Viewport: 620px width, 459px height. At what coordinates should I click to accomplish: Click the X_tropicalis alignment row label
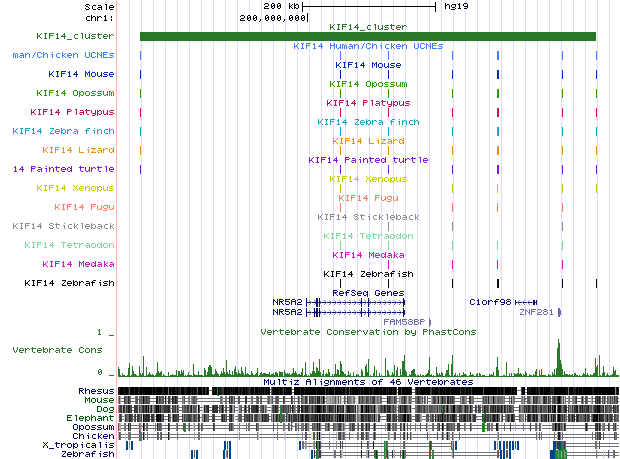(85, 444)
